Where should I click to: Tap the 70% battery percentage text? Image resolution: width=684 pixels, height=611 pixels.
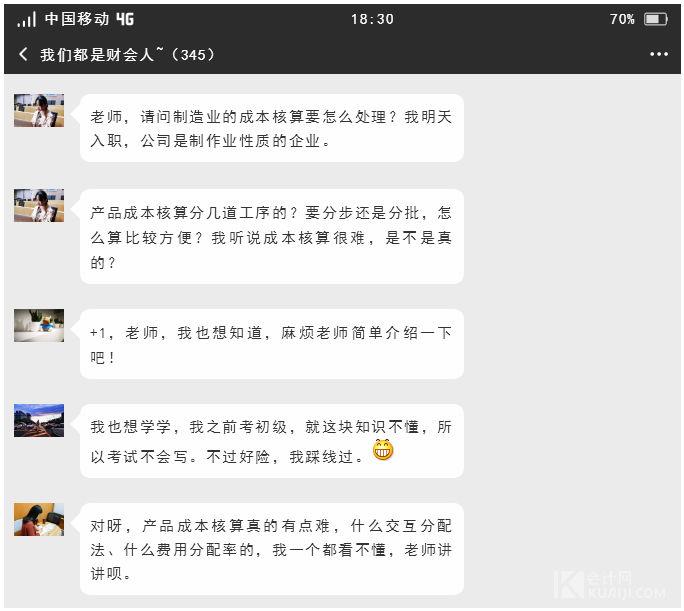click(x=622, y=19)
